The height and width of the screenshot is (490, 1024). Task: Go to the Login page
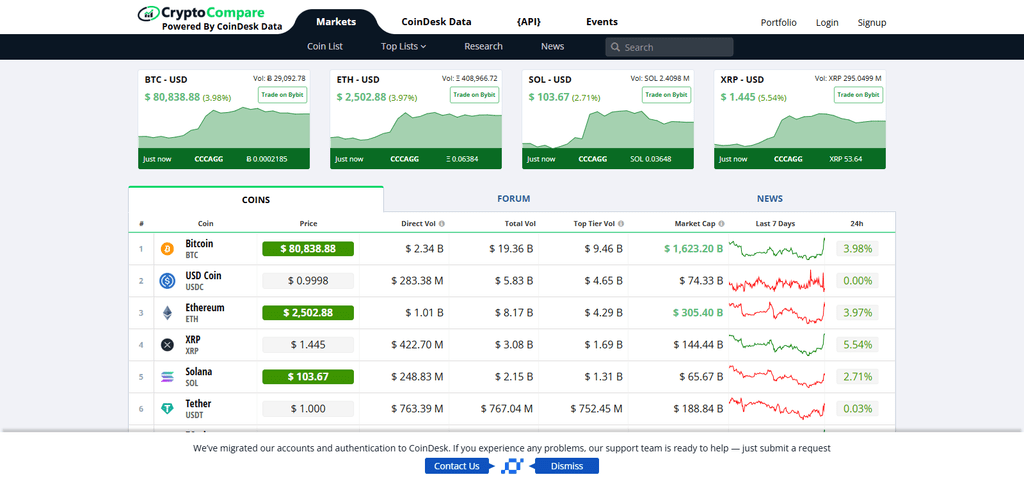coord(827,22)
